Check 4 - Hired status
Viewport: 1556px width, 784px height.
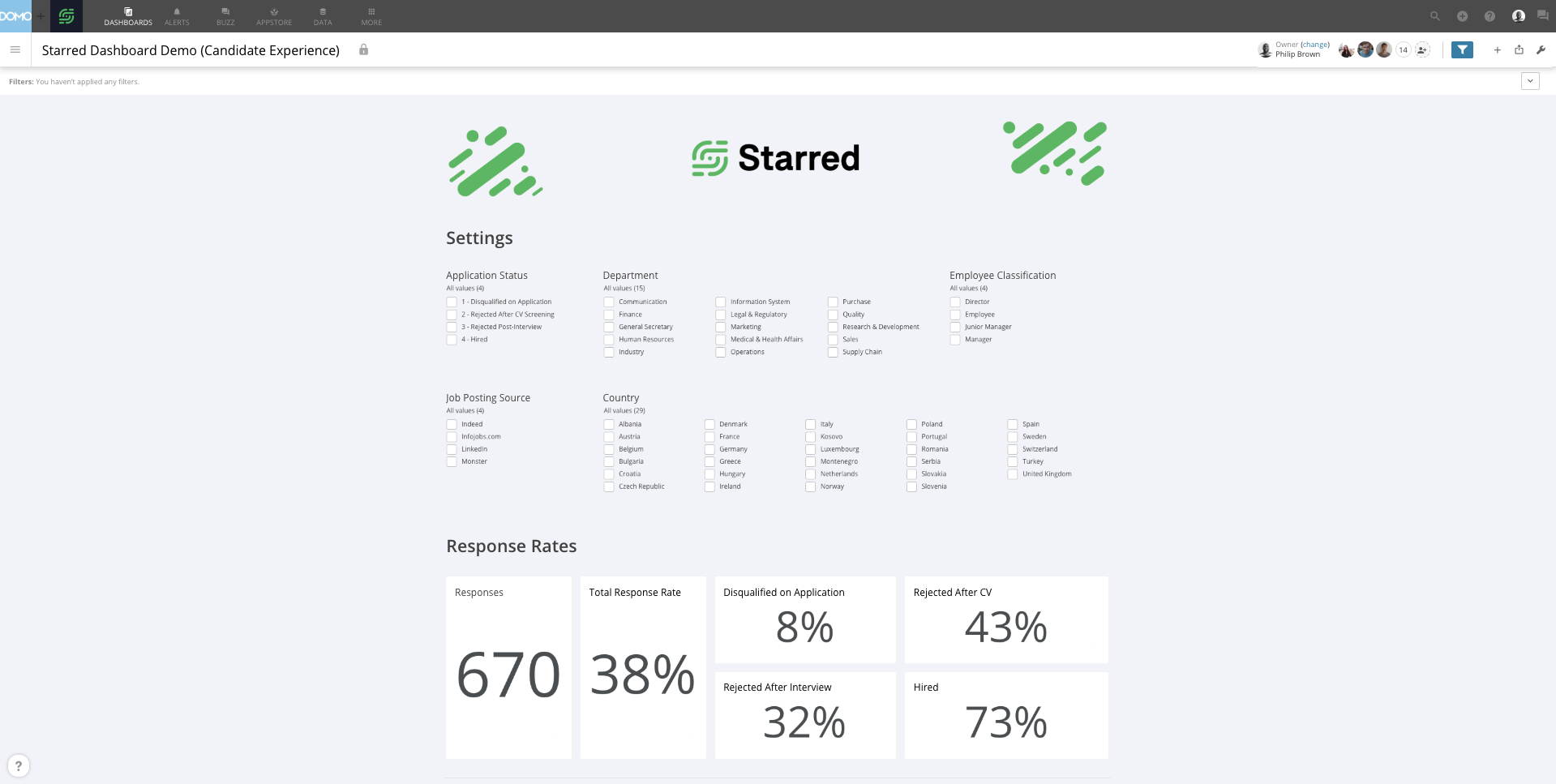coord(452,340)
